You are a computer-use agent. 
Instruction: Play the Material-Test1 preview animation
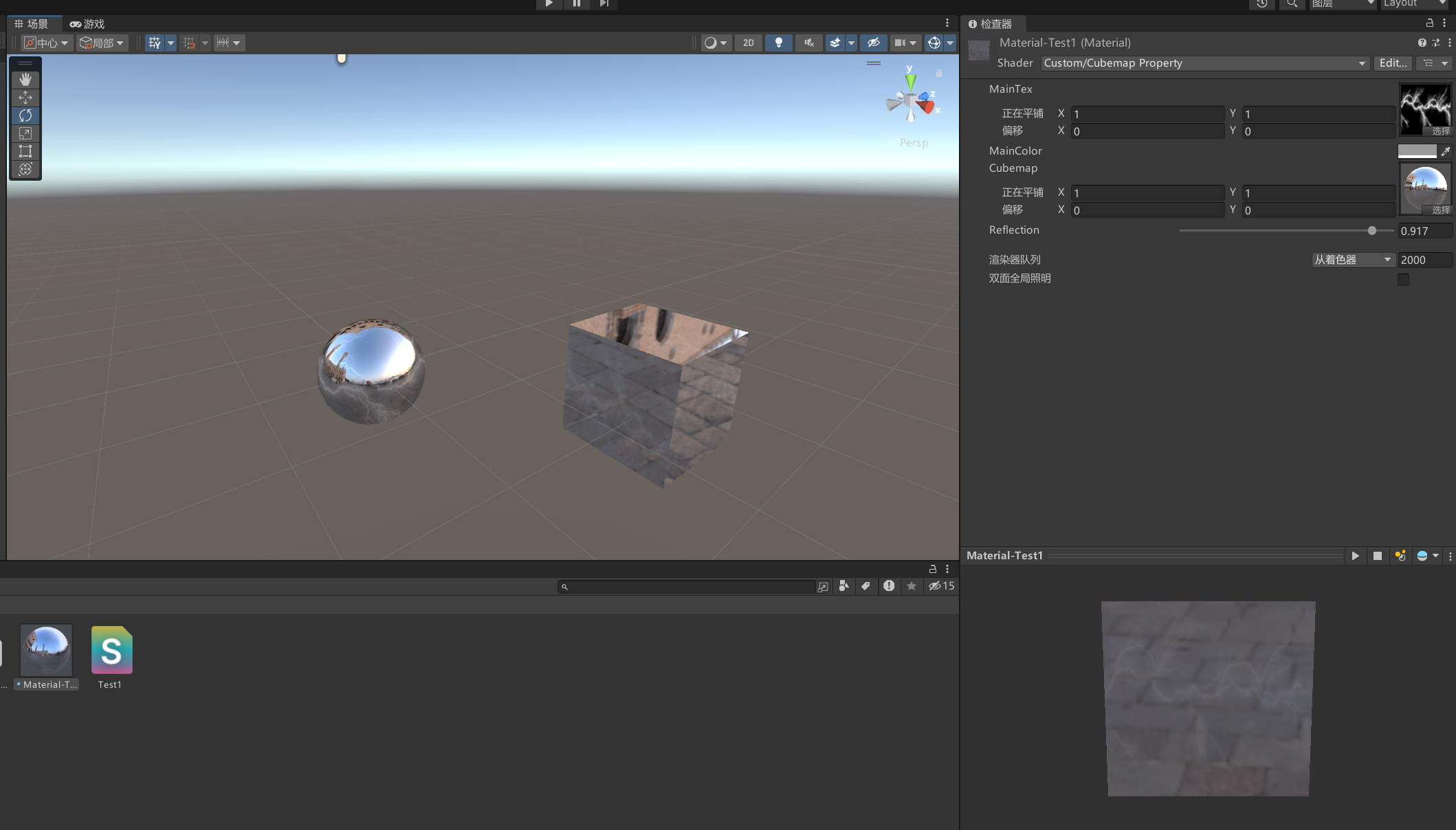click(x=1355, y=556)
